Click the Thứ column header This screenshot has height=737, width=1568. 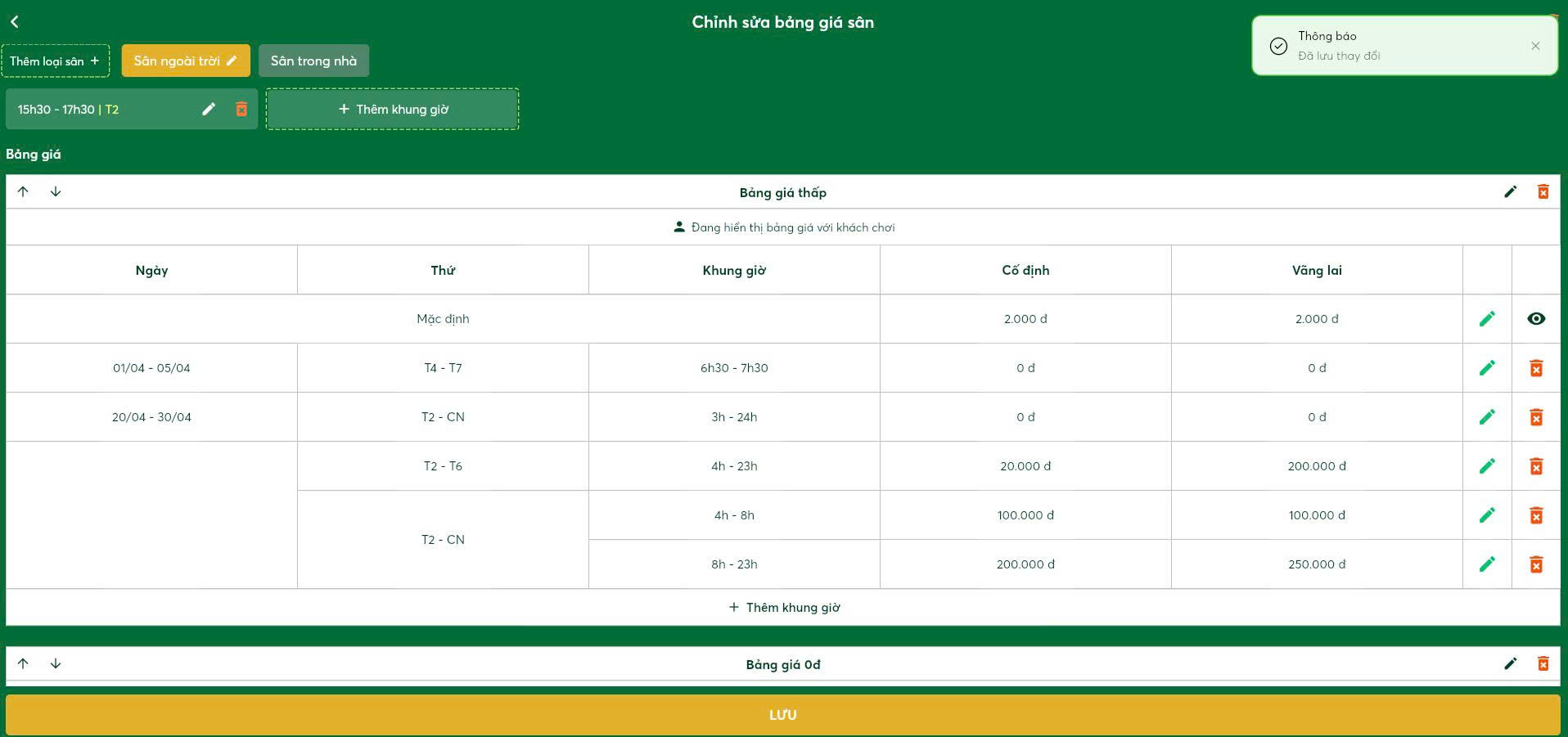coord(443,270)
